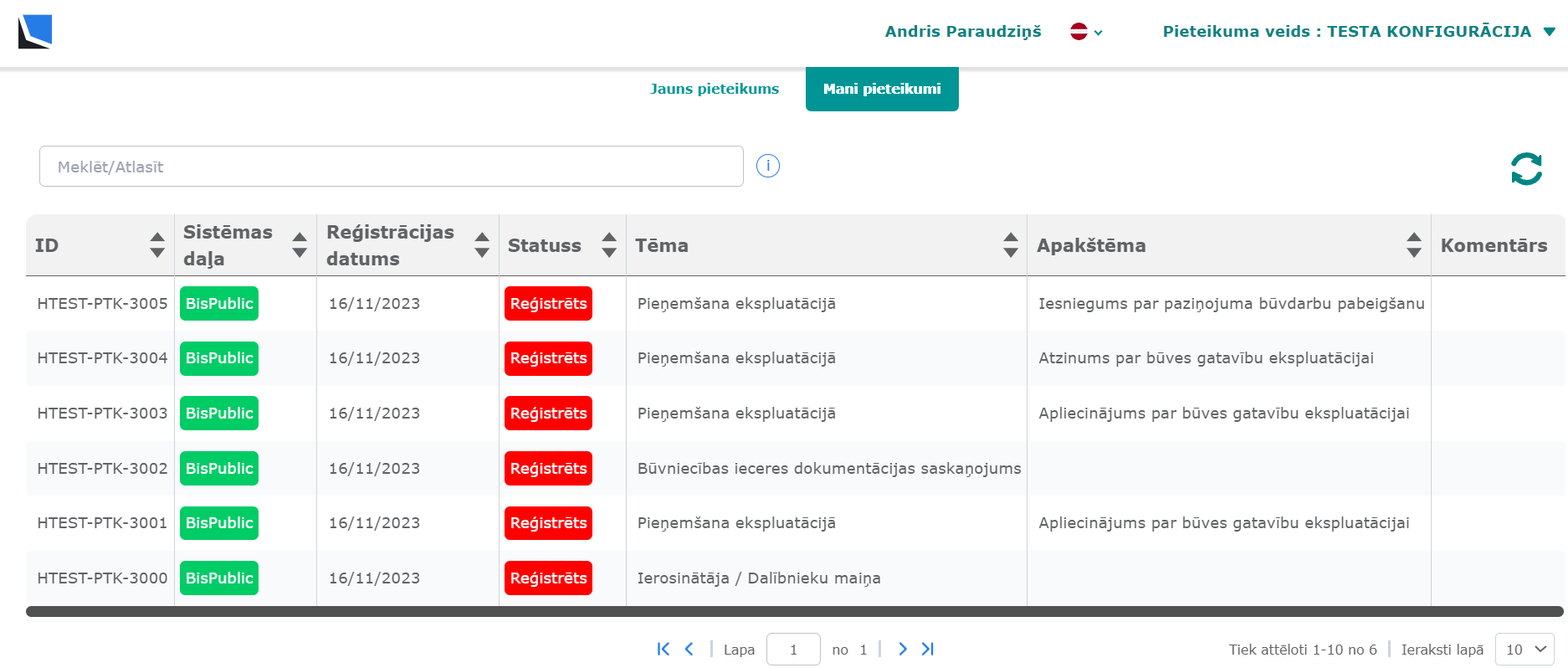Click BisPublic badge in HTEST-PTK-3002 row

219,469
